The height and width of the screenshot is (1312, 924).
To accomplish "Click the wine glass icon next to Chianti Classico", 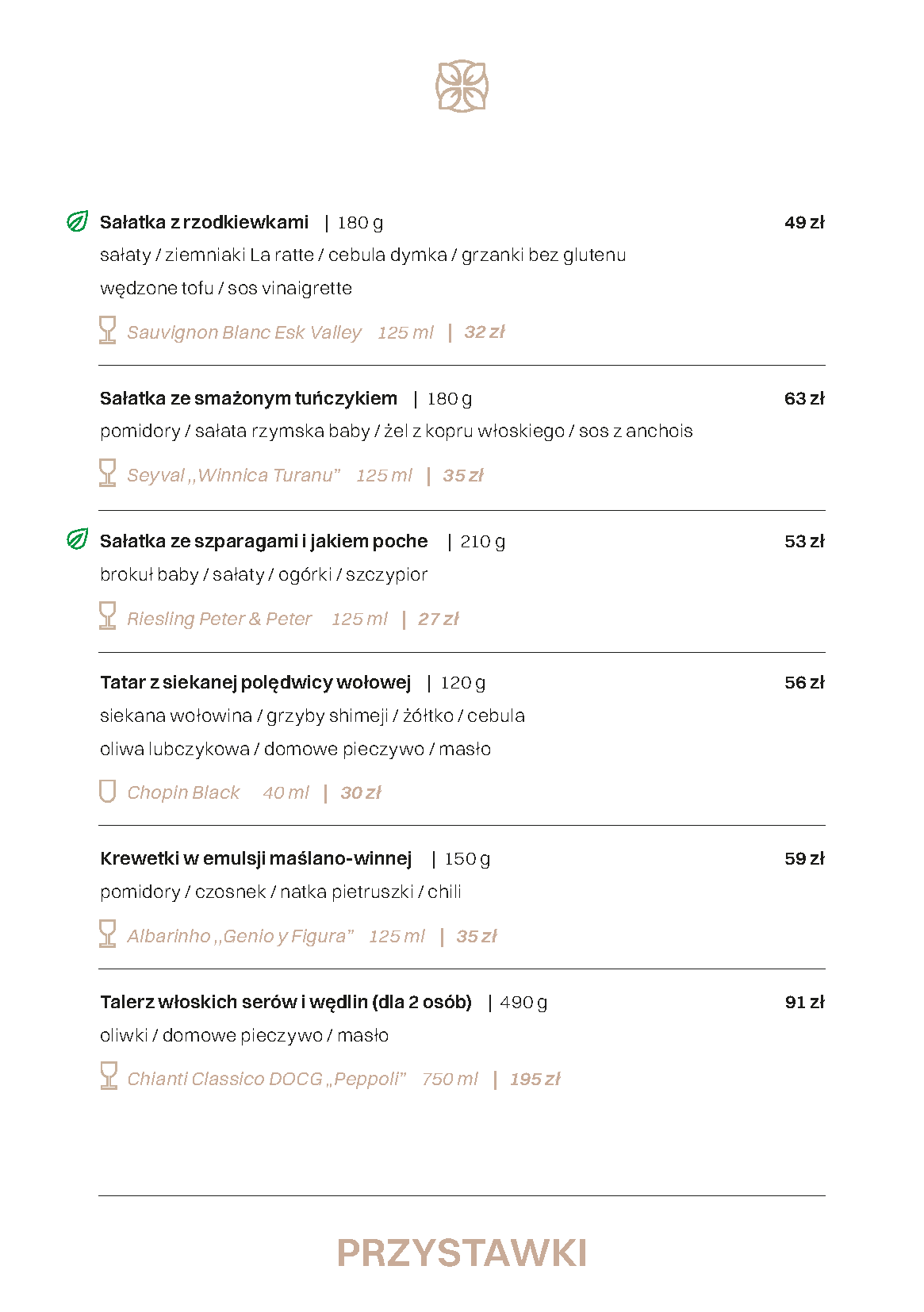I will pyautogui.click(x=109, y=1076).
